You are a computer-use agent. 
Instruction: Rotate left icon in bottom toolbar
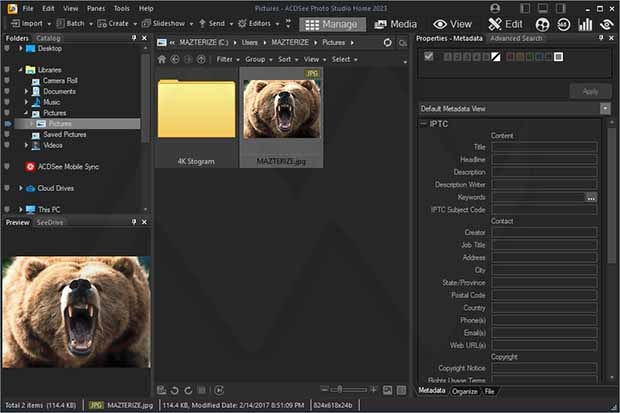tap(175, 390)
